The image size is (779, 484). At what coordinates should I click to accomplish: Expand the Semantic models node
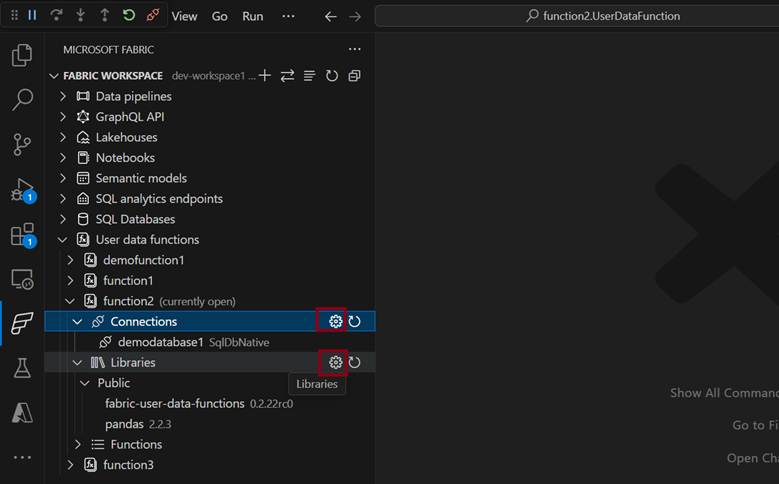[x=63, y=178]
